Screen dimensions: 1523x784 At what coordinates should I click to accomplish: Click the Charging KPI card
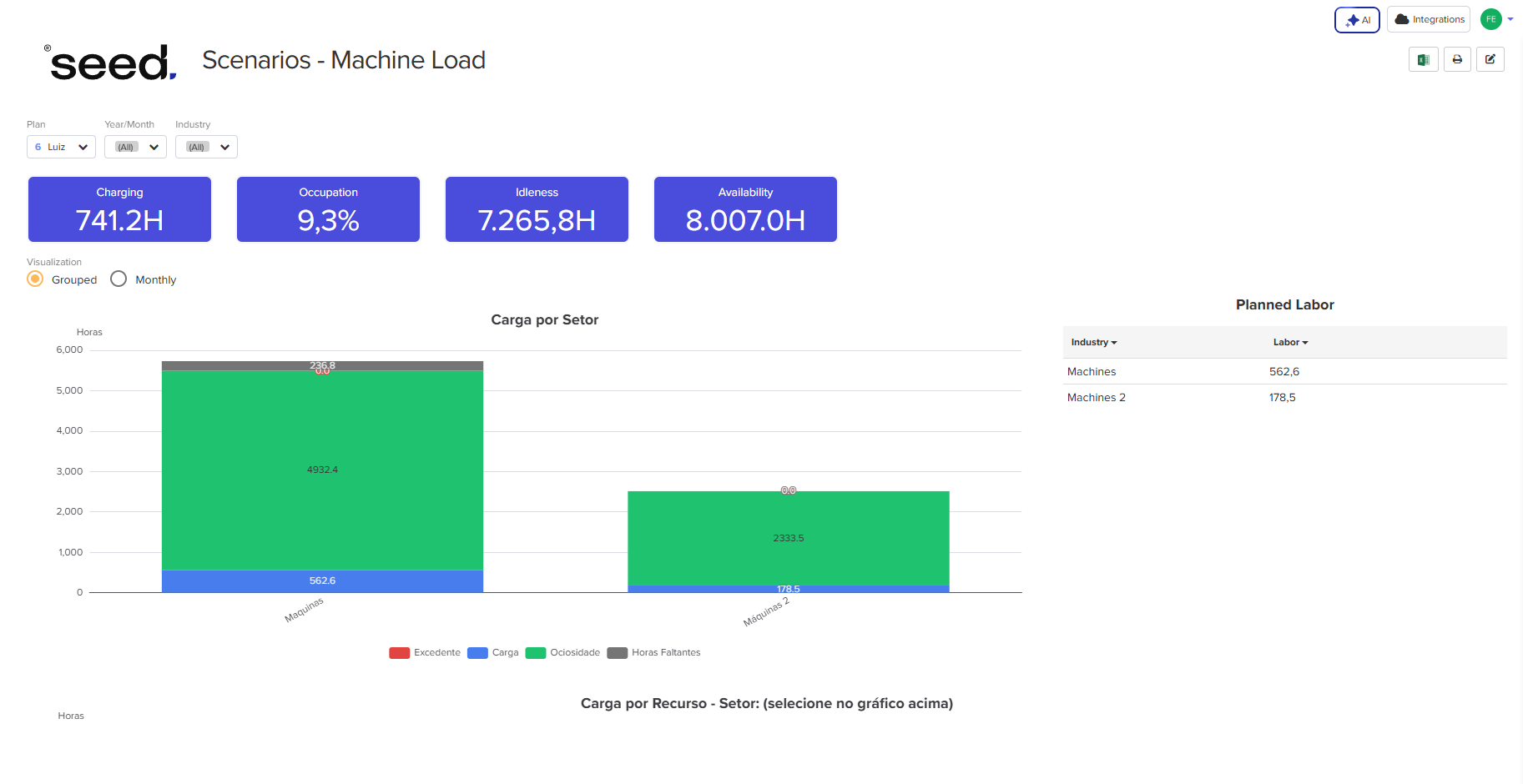119,209
